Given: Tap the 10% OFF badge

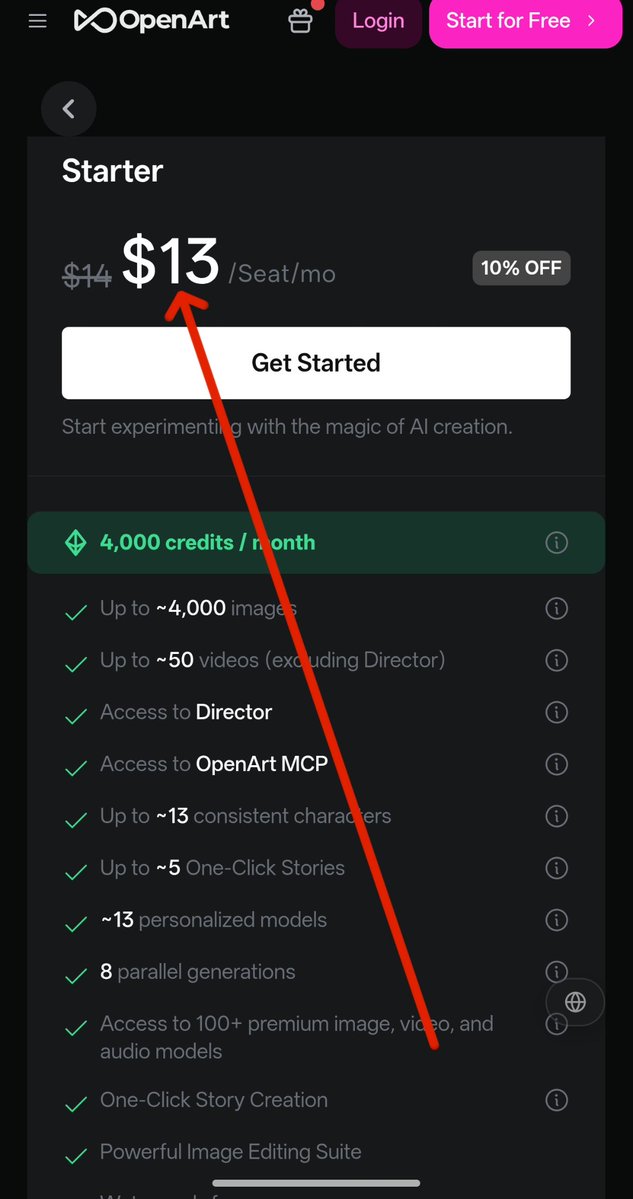Looking at the screenshot, I should pos(521,268).
